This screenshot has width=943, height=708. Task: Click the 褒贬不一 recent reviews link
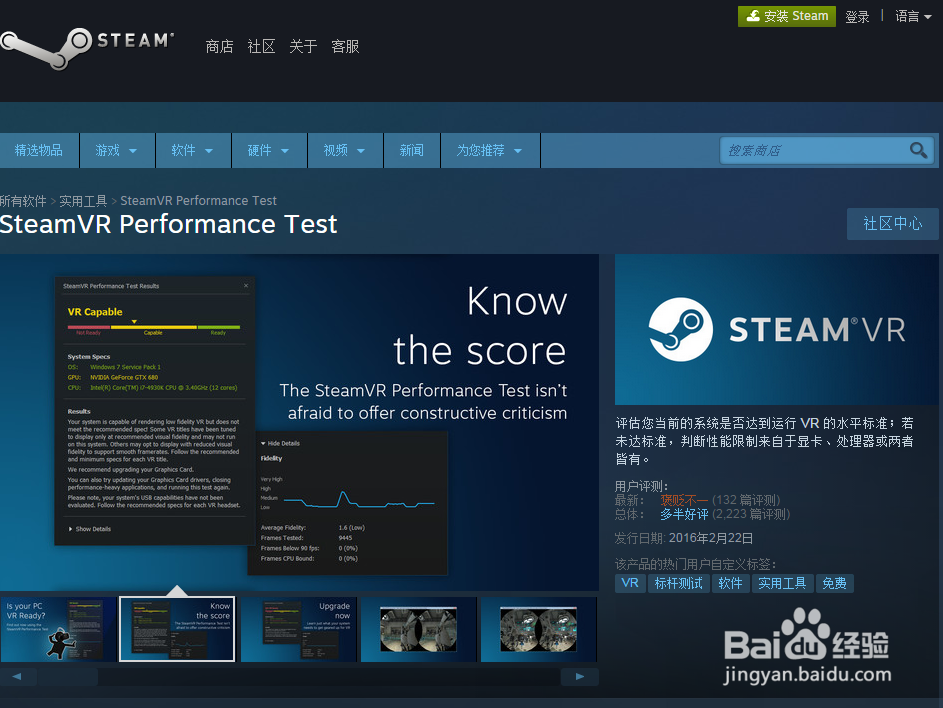(x=684, y=500)
